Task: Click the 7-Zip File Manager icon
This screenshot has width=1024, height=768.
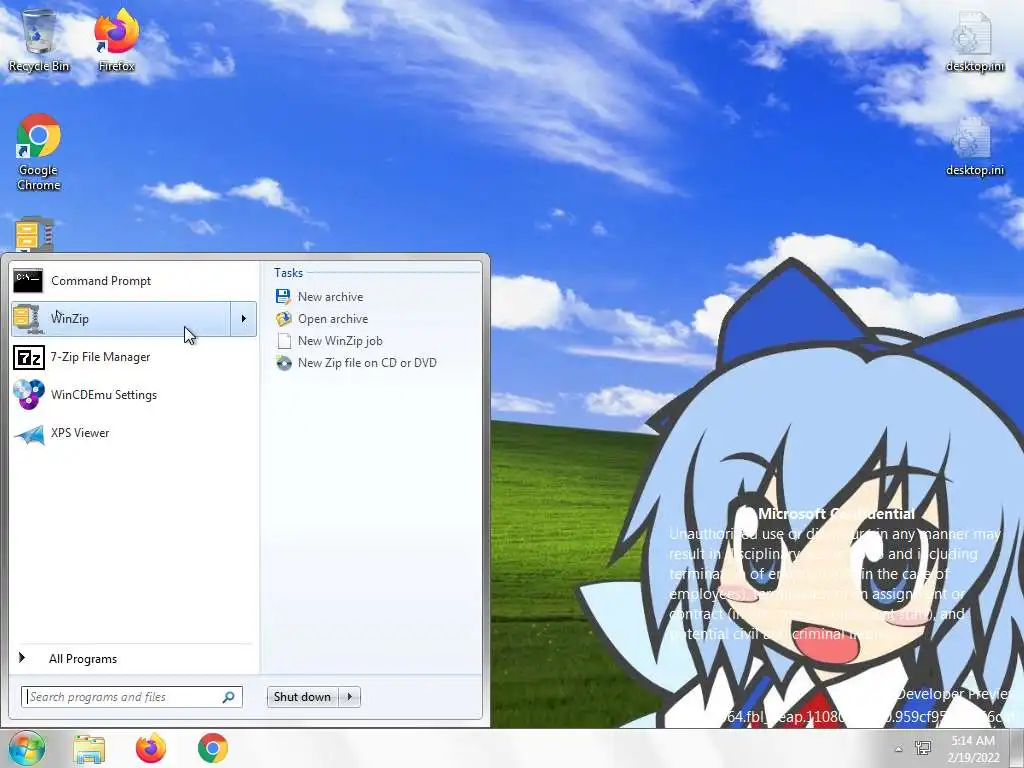Action: point(29,357)
